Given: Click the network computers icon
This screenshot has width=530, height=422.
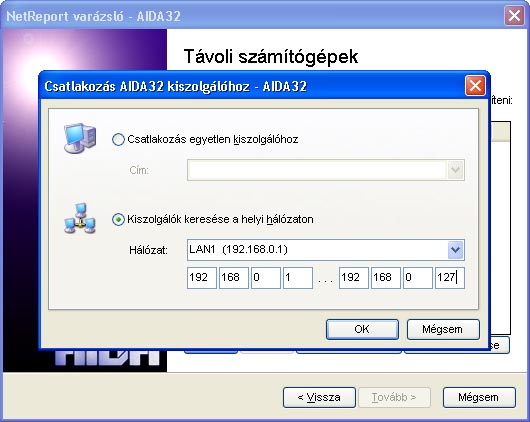Looking at the screenshot, I should 80,218.
